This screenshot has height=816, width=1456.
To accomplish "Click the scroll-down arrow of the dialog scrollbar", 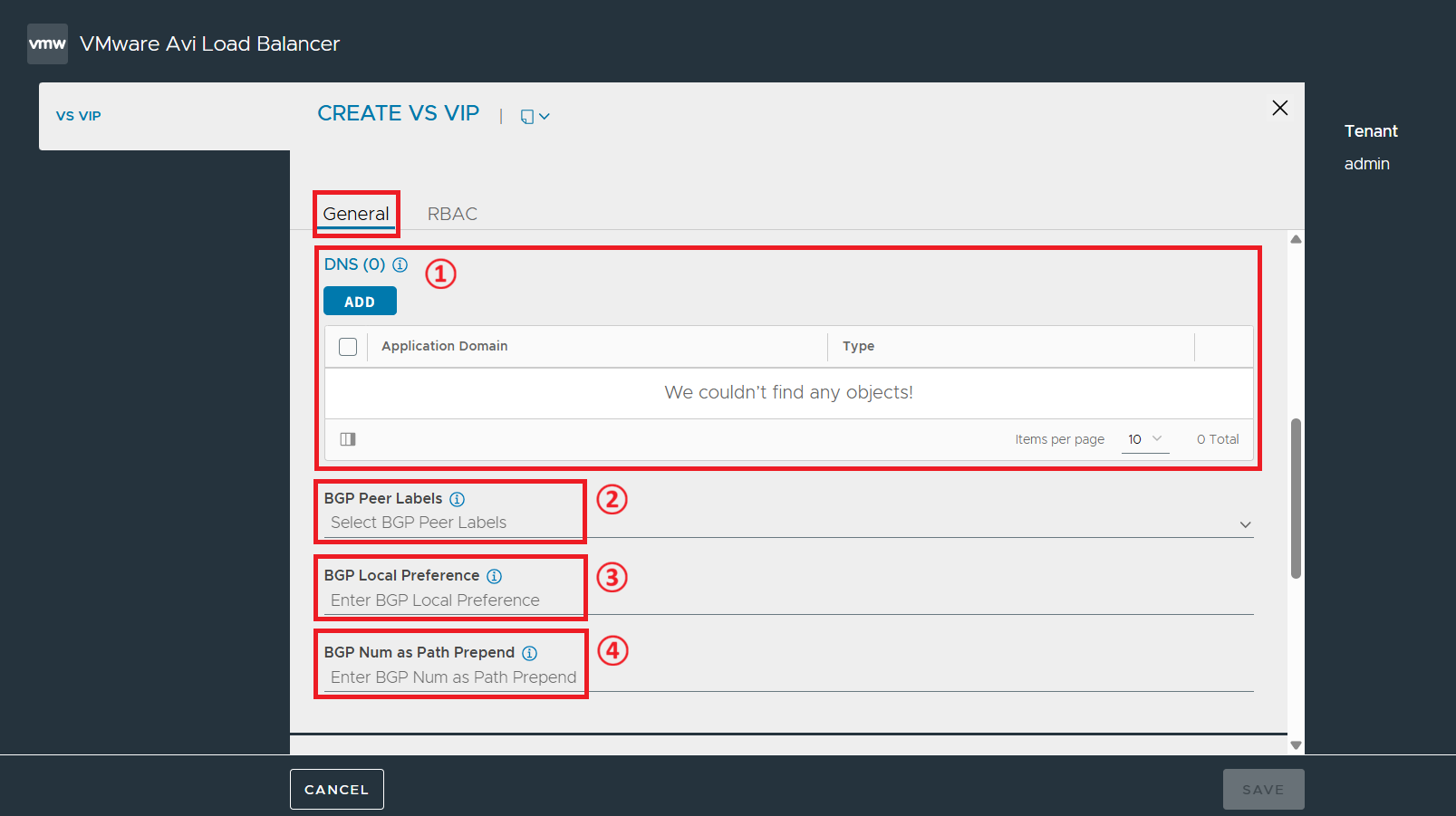I will pos(1296,745).
